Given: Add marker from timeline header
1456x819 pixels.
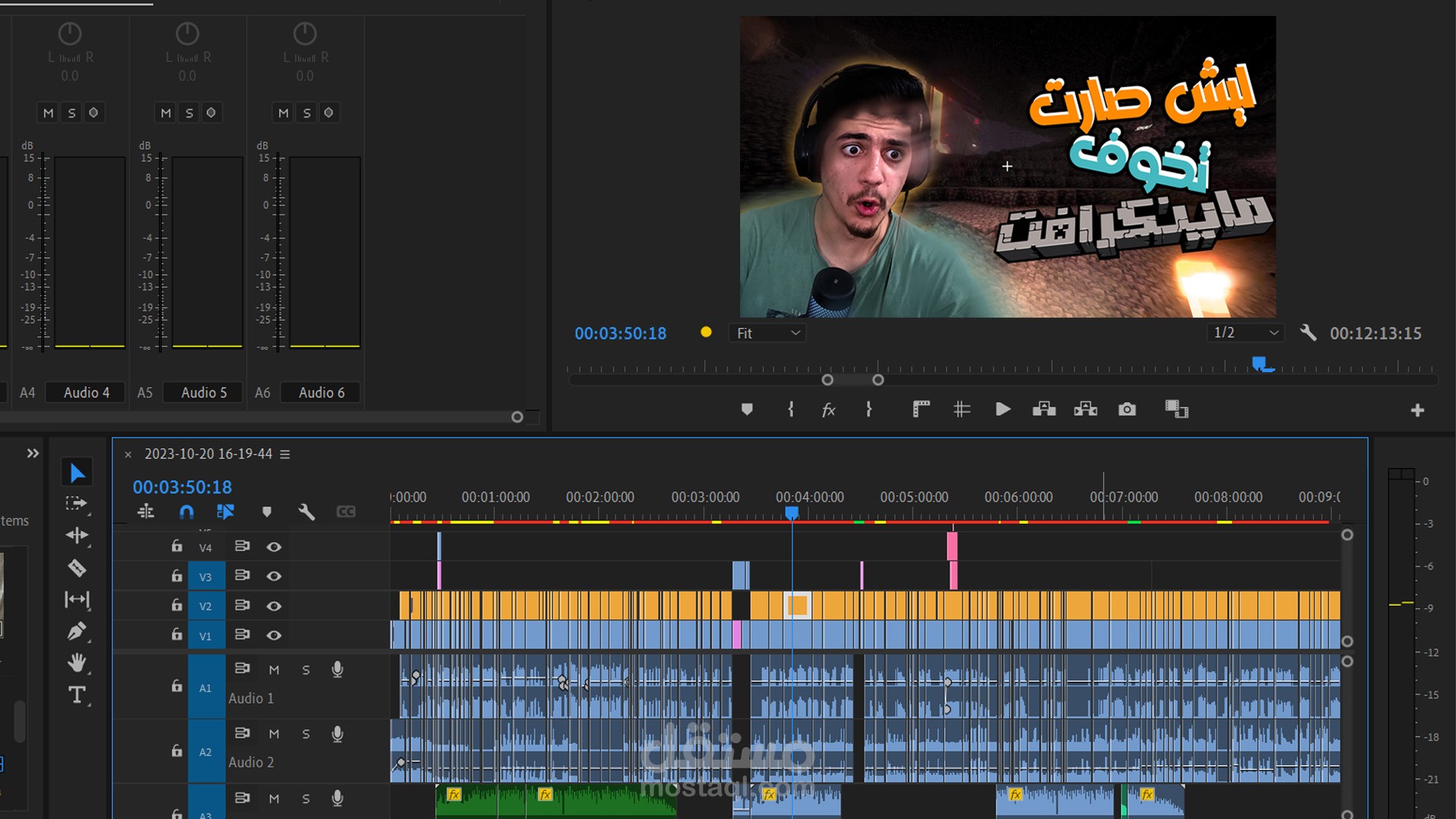Looking at the screenshot, I should [x=267, y=512].
